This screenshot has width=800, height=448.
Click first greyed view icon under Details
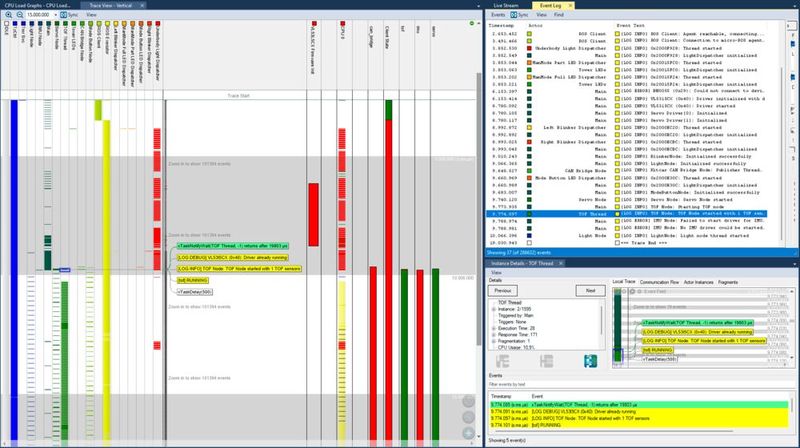503,361
